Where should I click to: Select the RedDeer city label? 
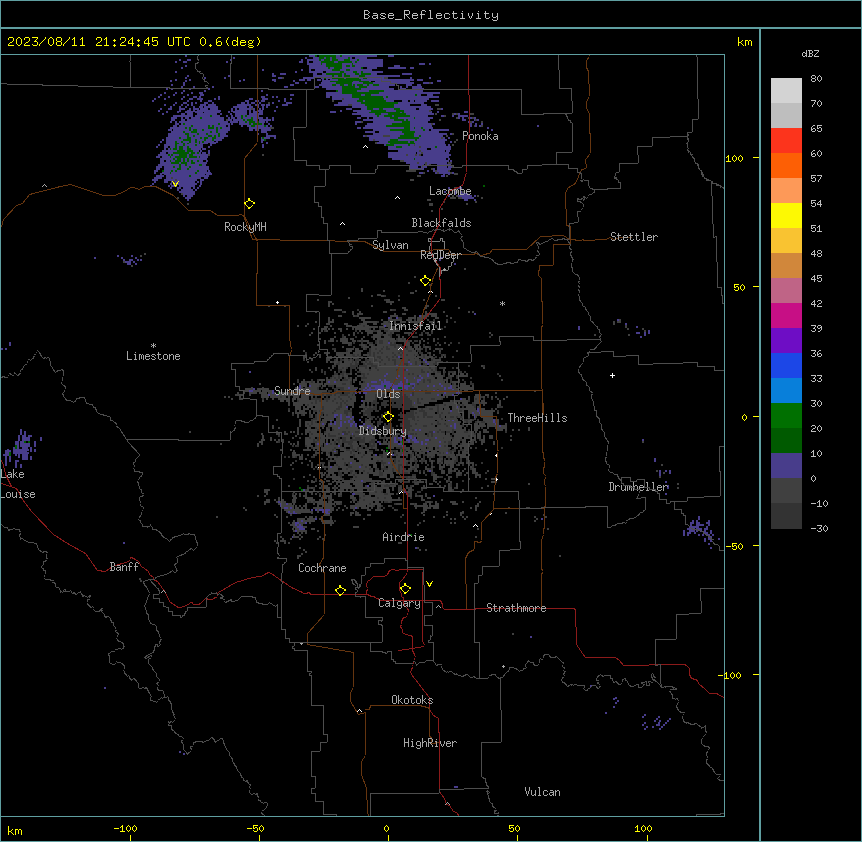440,255
